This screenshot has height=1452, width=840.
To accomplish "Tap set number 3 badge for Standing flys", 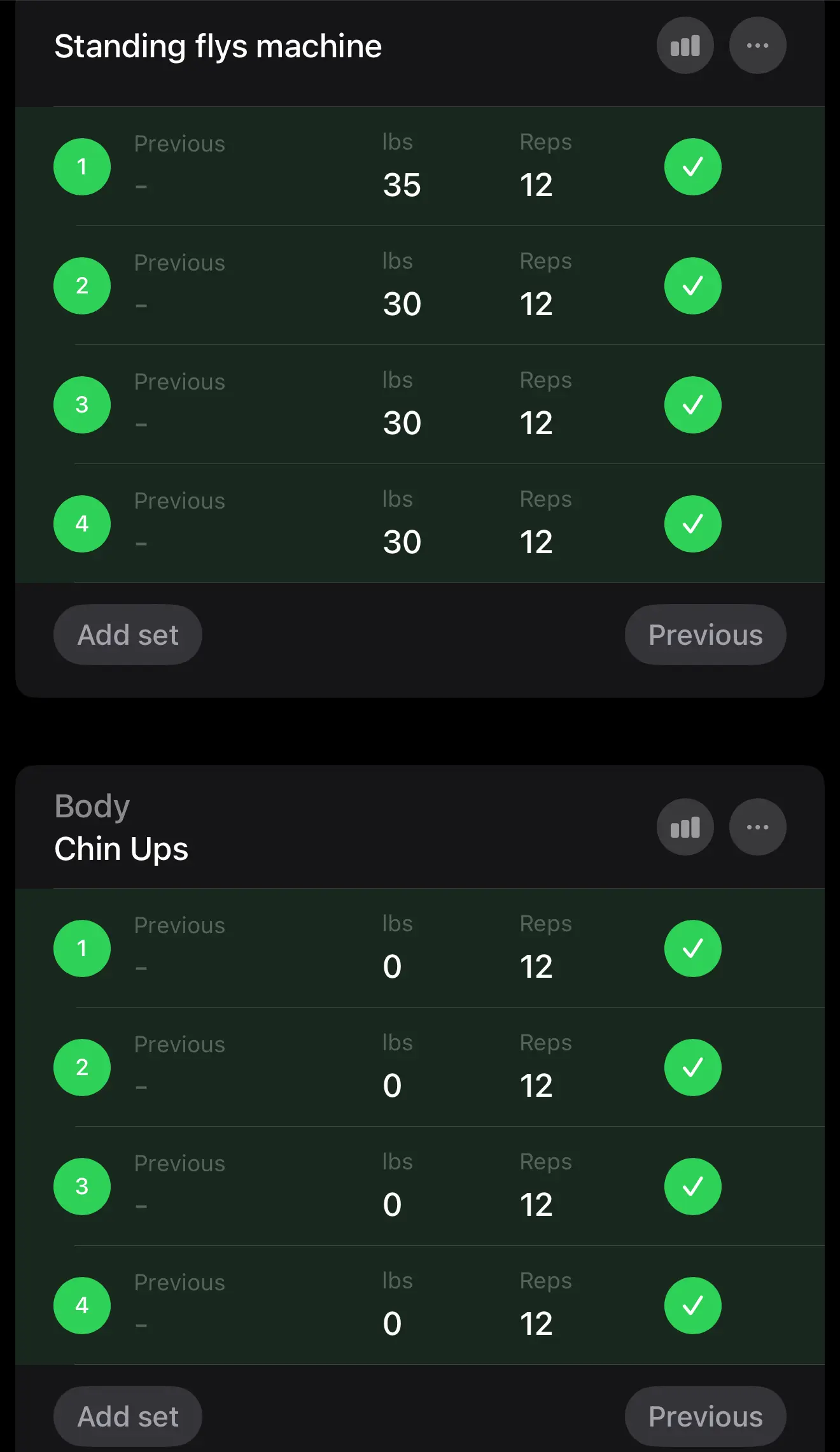I will [x=82, y=405].
